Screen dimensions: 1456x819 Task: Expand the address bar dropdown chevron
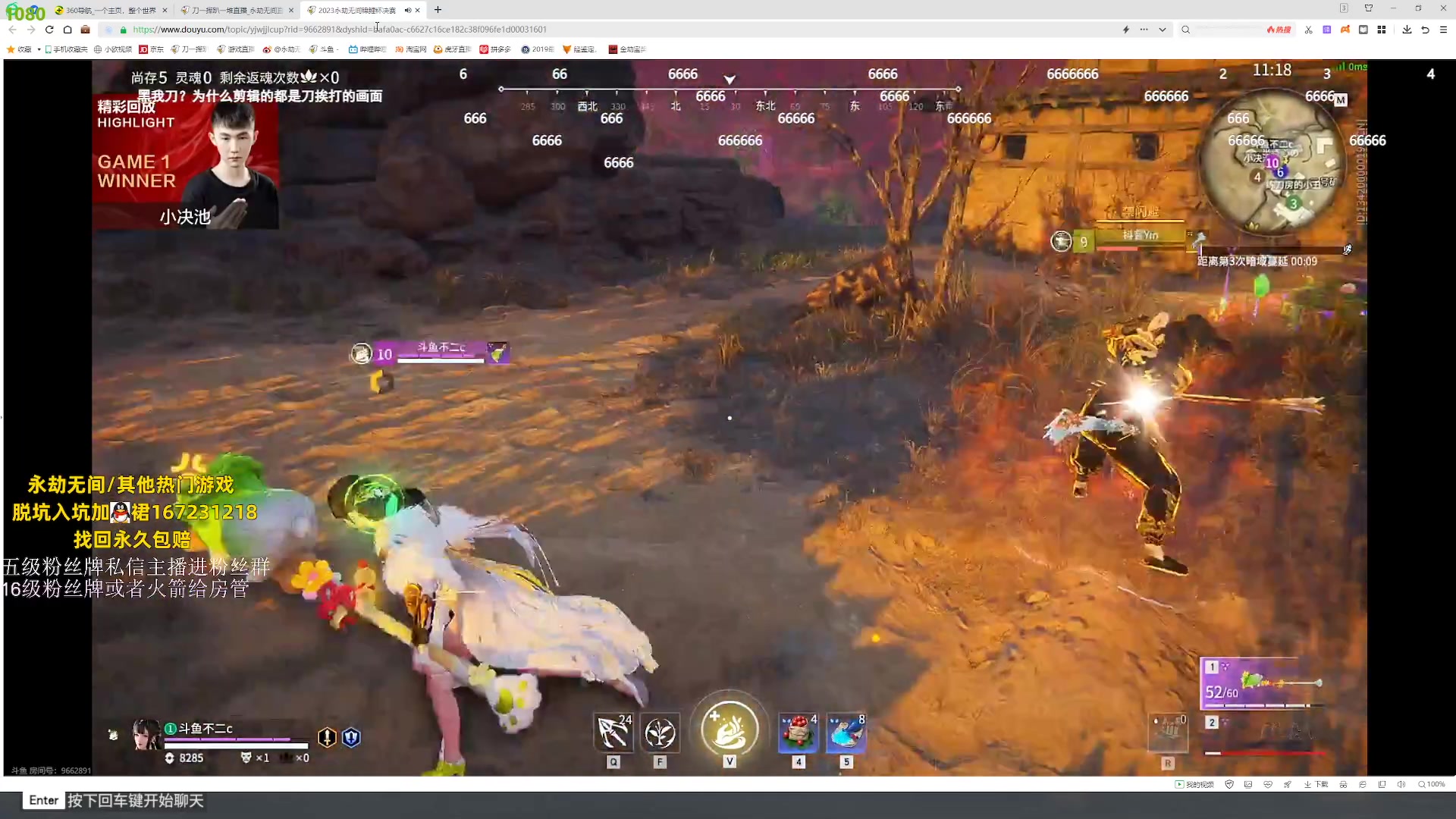pyautogui.click(x=1162, y=30)
